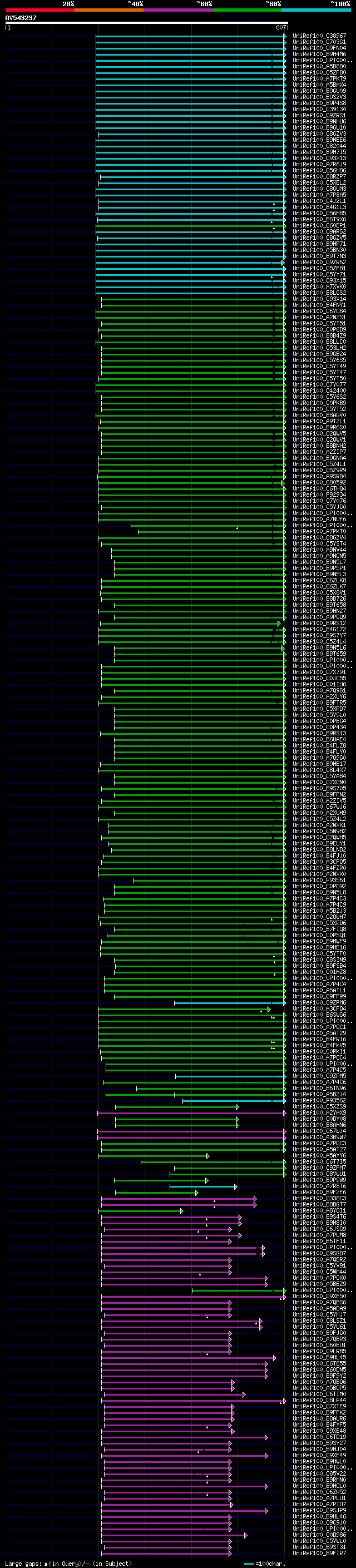
Task: Select UniRef100_Q39134 in the hit list
Action: point(319,110)
